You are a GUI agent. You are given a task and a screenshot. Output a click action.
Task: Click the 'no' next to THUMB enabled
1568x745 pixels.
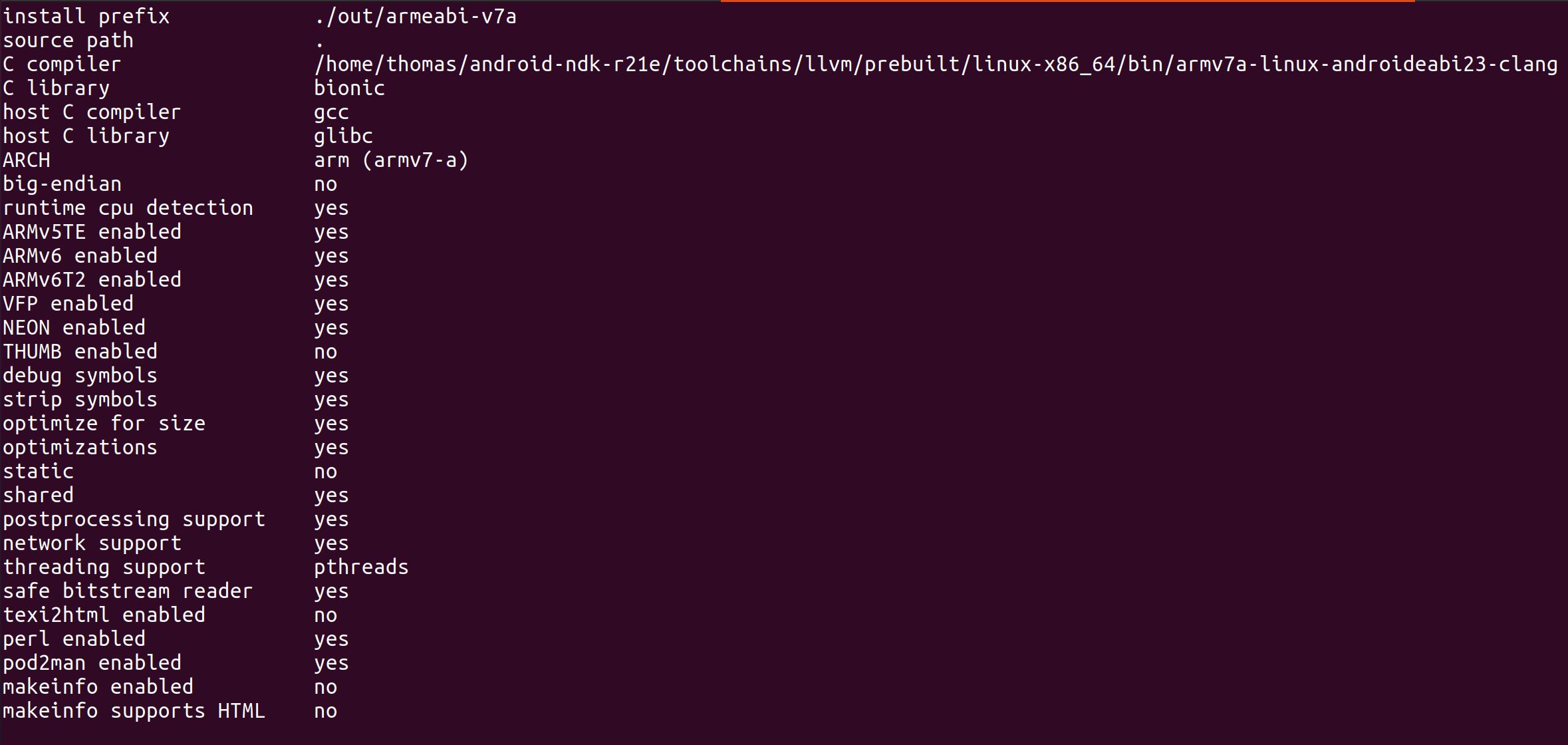click(325, 352)
